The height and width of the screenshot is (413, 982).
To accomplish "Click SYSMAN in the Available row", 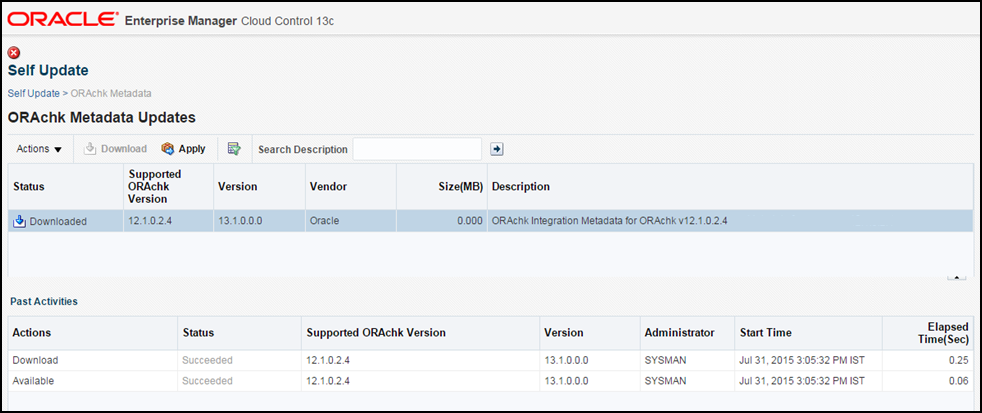I will point(665,381).
